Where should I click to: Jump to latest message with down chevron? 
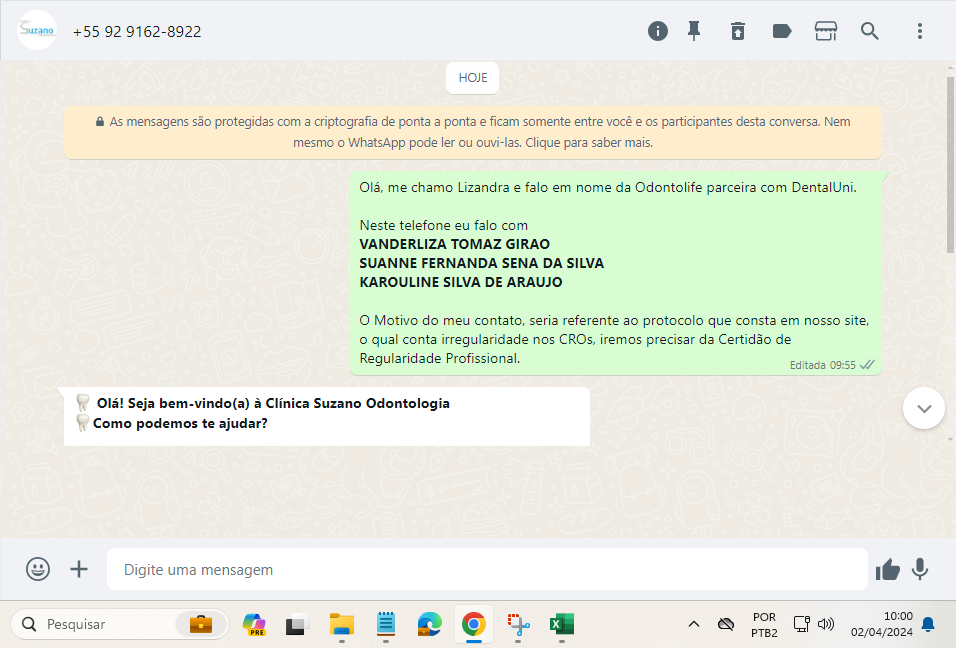tap(924, 408)
